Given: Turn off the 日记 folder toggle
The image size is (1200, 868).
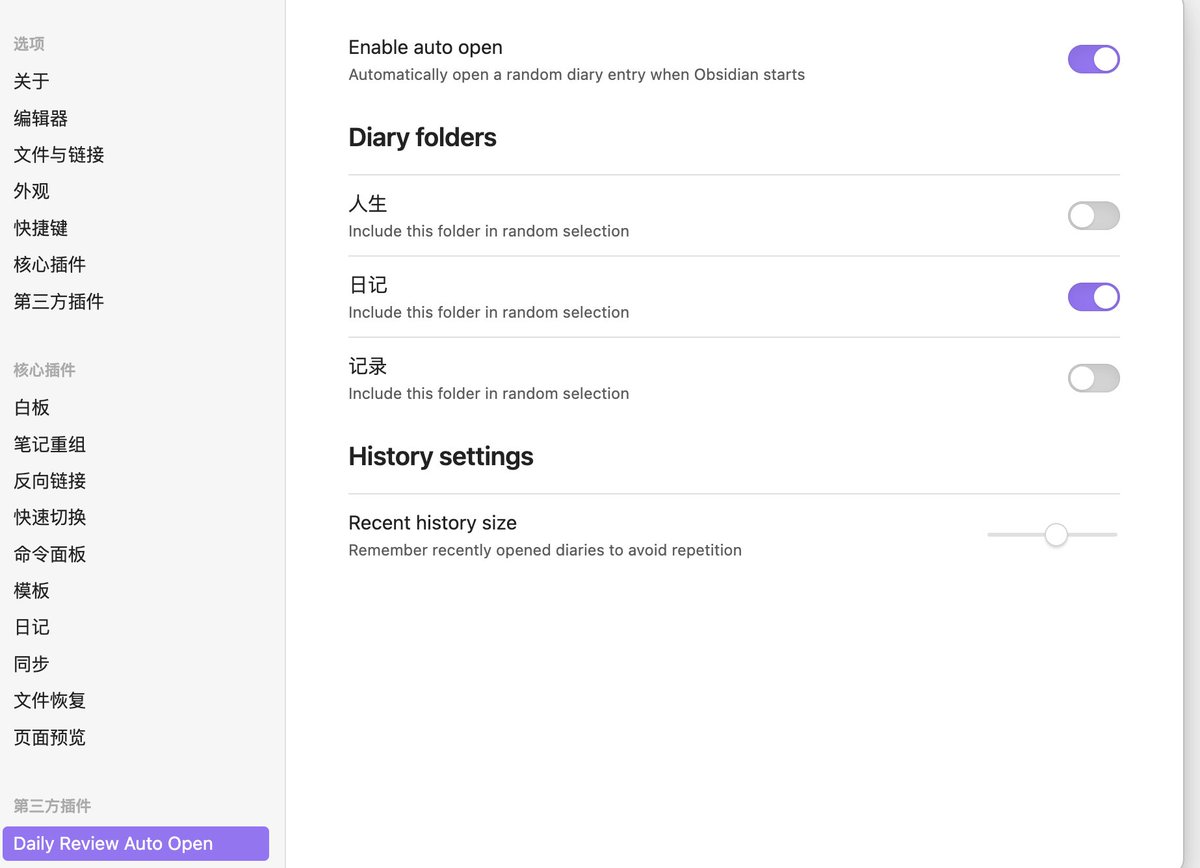Looking at the screenshot, I should 1093,297.
